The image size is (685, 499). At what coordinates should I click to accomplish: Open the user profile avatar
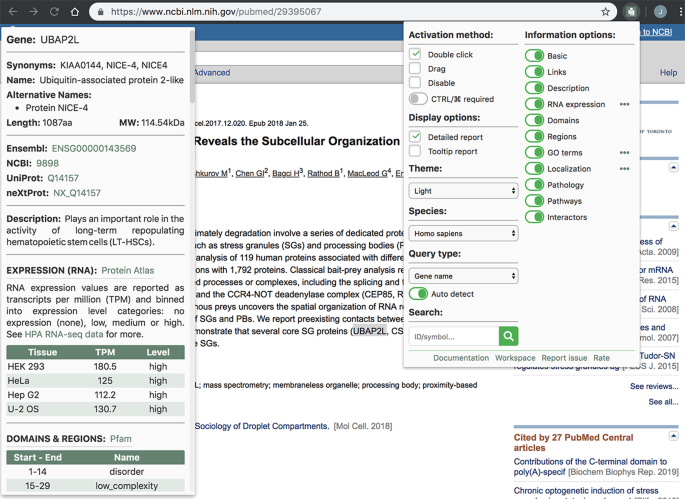click(660, 12)
